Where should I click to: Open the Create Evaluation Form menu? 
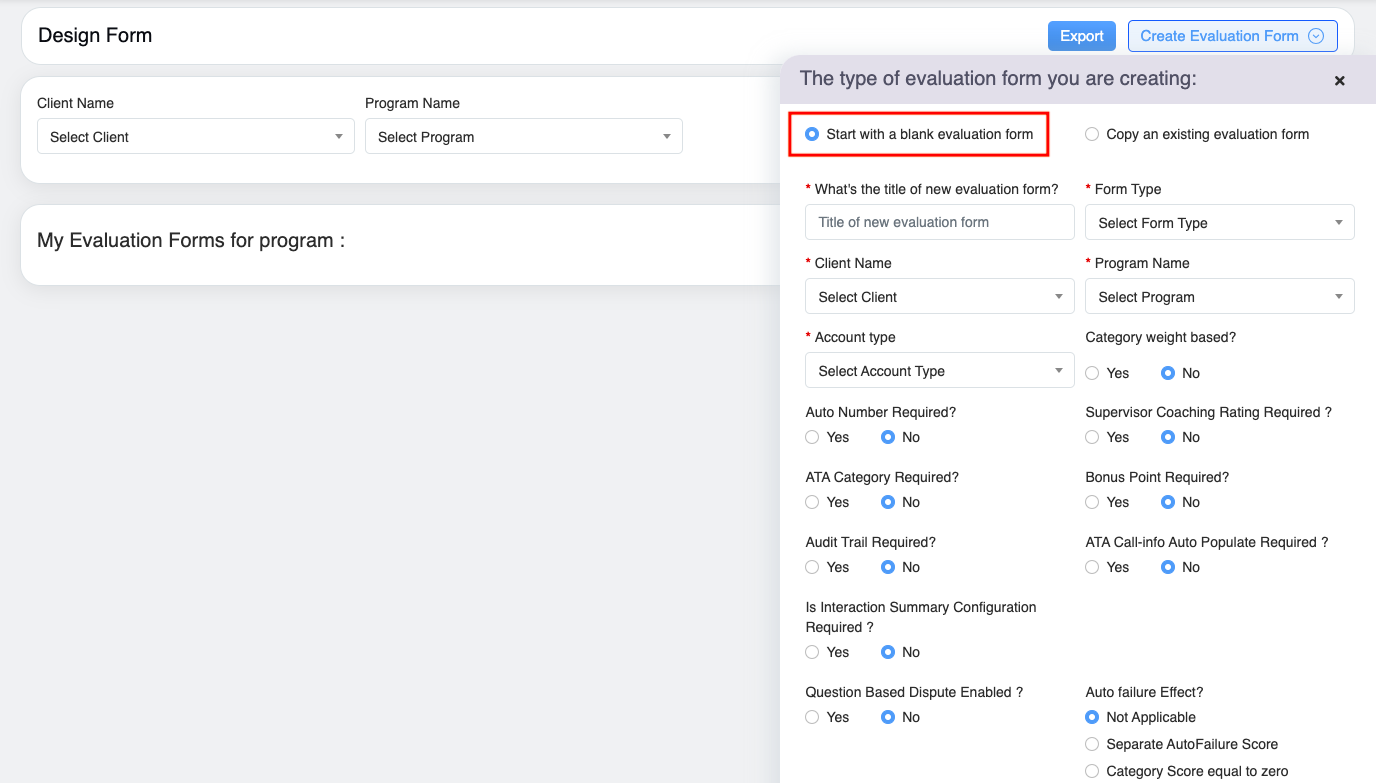coord(1232,36)
